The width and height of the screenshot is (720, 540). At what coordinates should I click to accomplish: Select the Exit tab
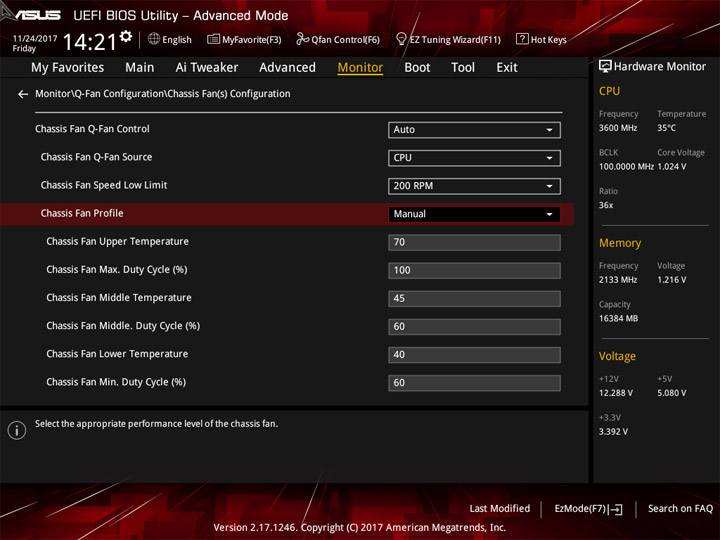[x=507, y=68]
